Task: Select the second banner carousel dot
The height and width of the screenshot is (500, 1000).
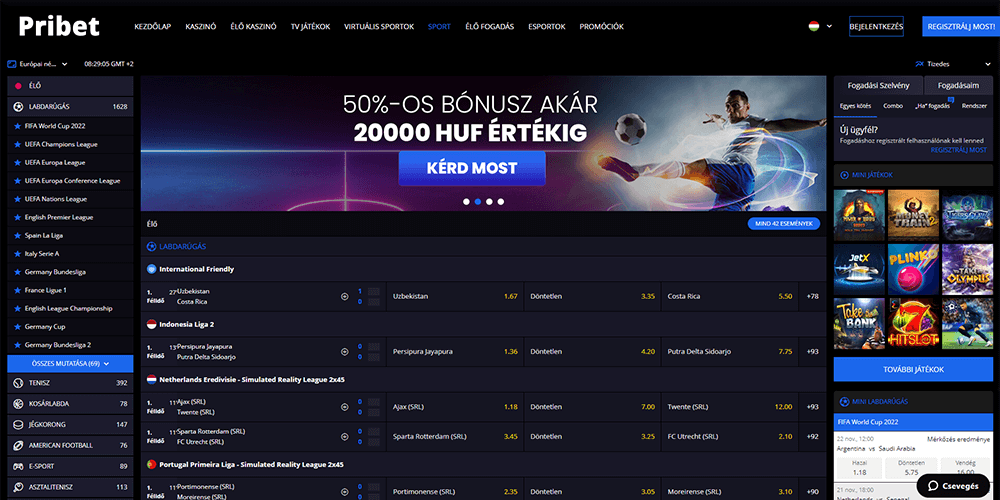Action: pos(478,202)
